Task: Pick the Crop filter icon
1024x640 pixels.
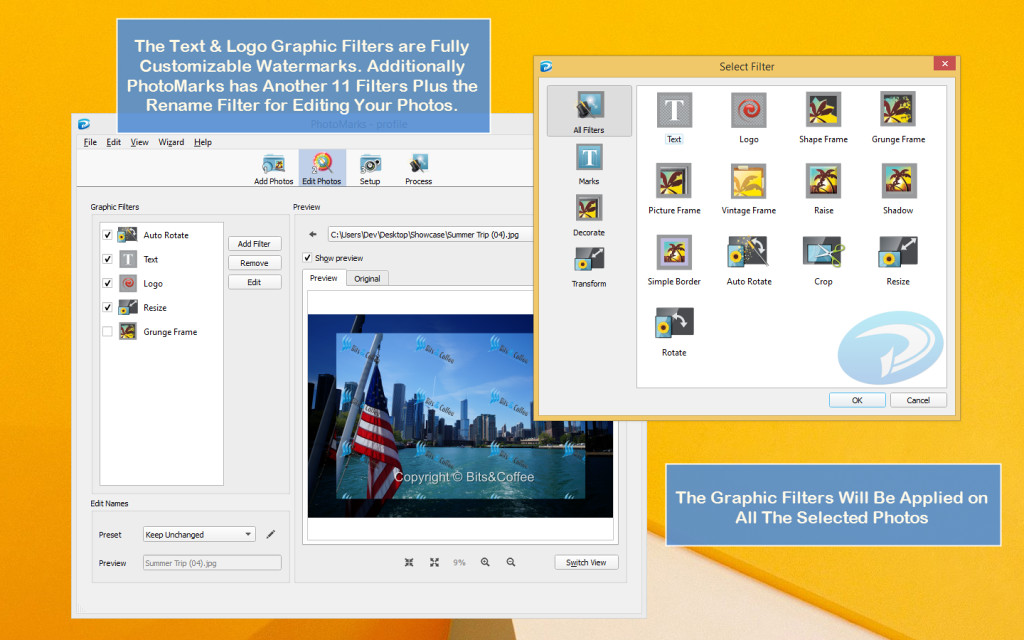Action: [823, 260]
